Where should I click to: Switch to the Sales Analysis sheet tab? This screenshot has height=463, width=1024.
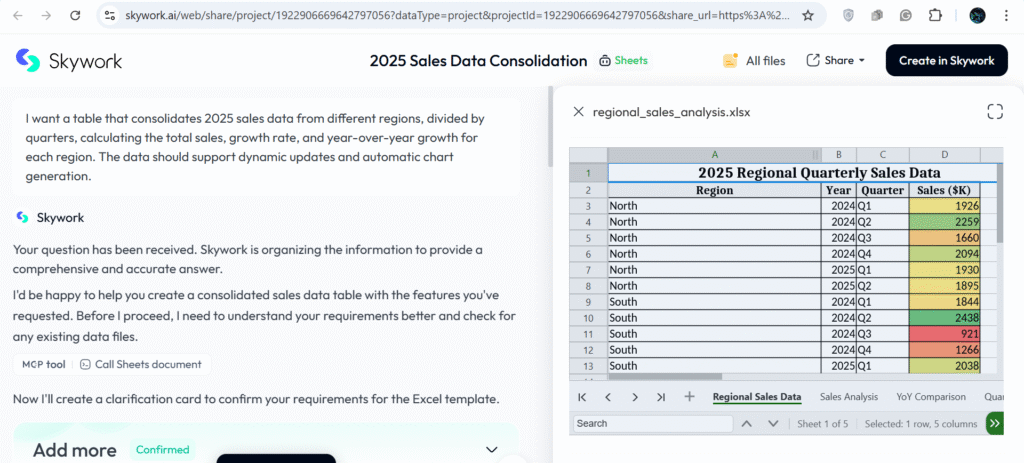[848, 397]
